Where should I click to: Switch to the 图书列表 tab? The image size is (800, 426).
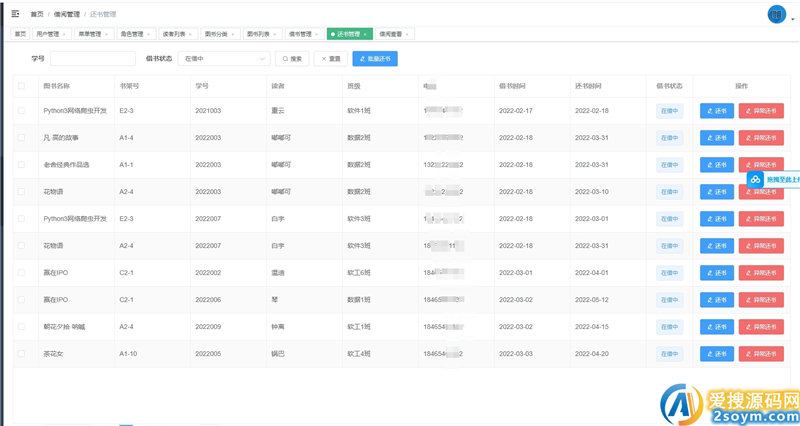pyautogui.click(x=262, y=33)
